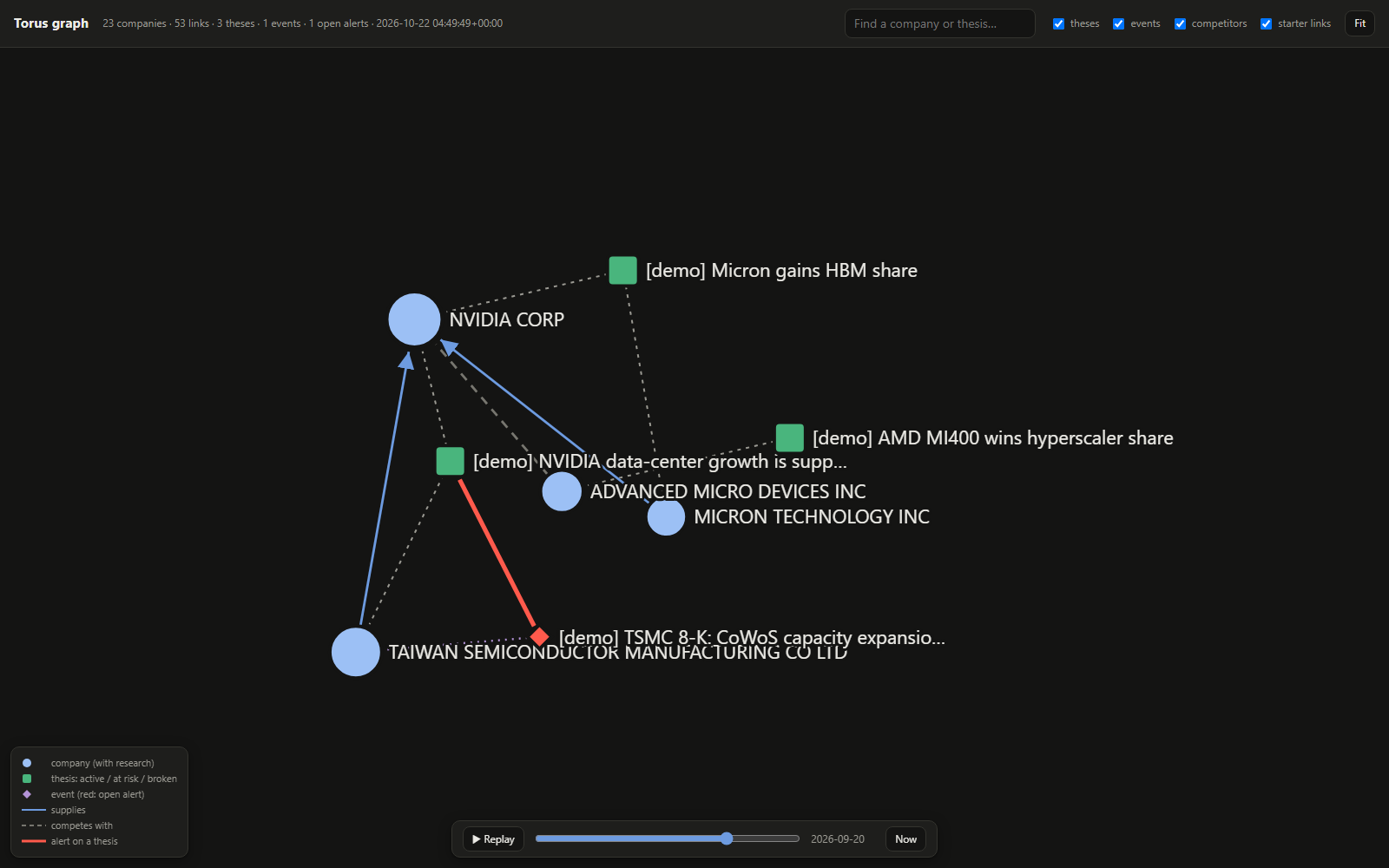Toggle the theses checkbox
This screenshot has width=1389, height=868.
click(1058, 23)
